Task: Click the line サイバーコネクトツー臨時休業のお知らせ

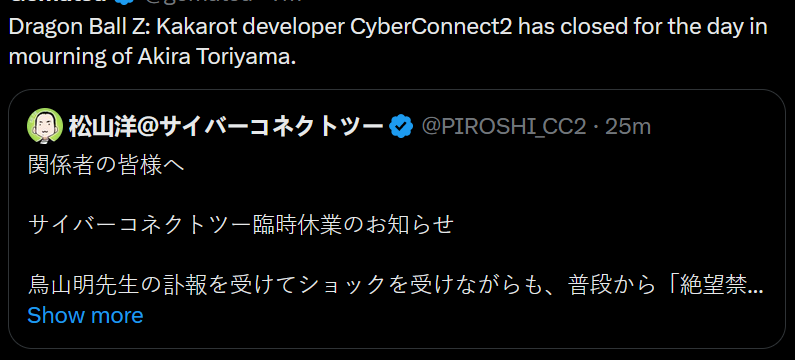Action: coord(240,224)
